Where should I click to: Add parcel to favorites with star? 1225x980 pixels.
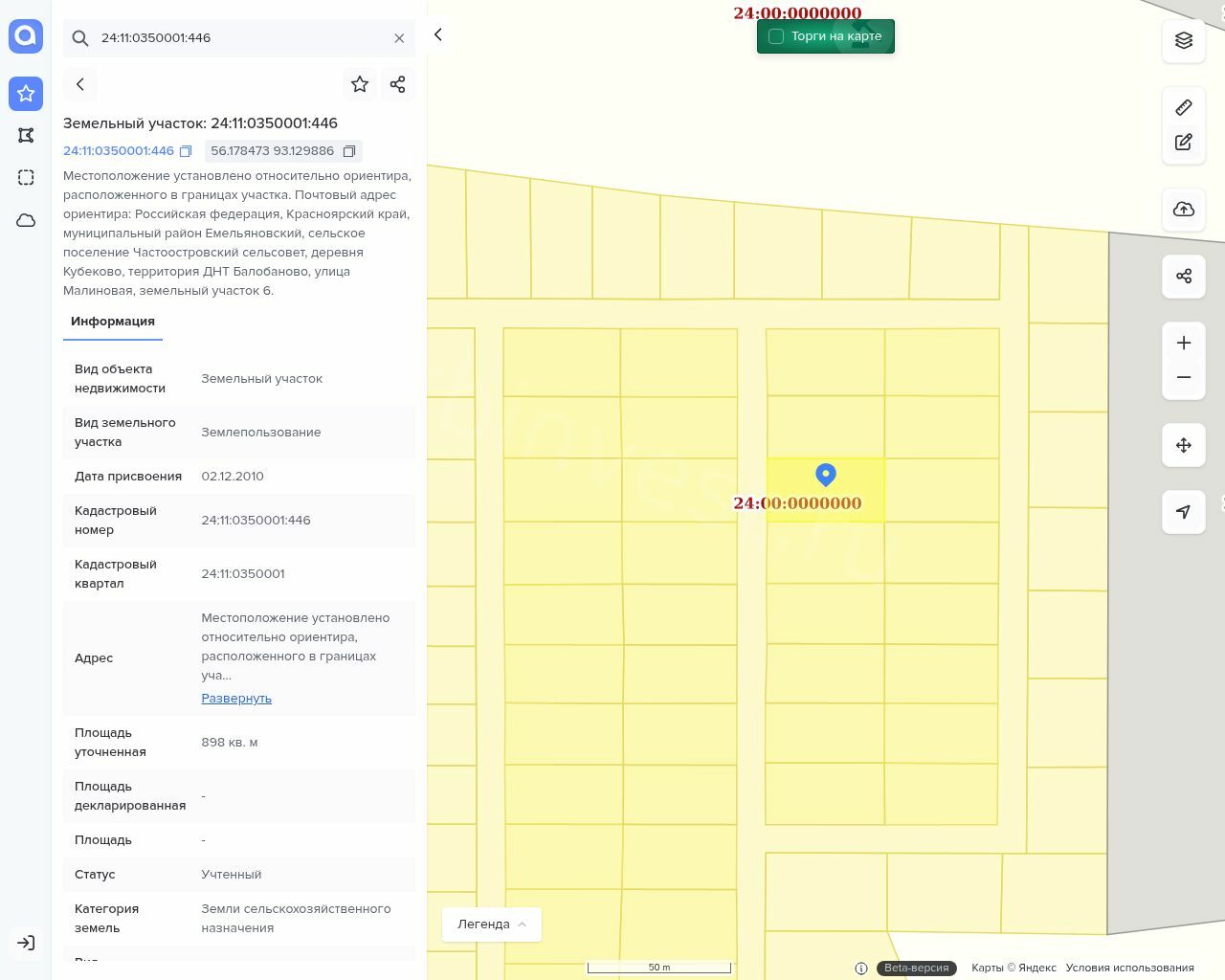tap(360, 84)
